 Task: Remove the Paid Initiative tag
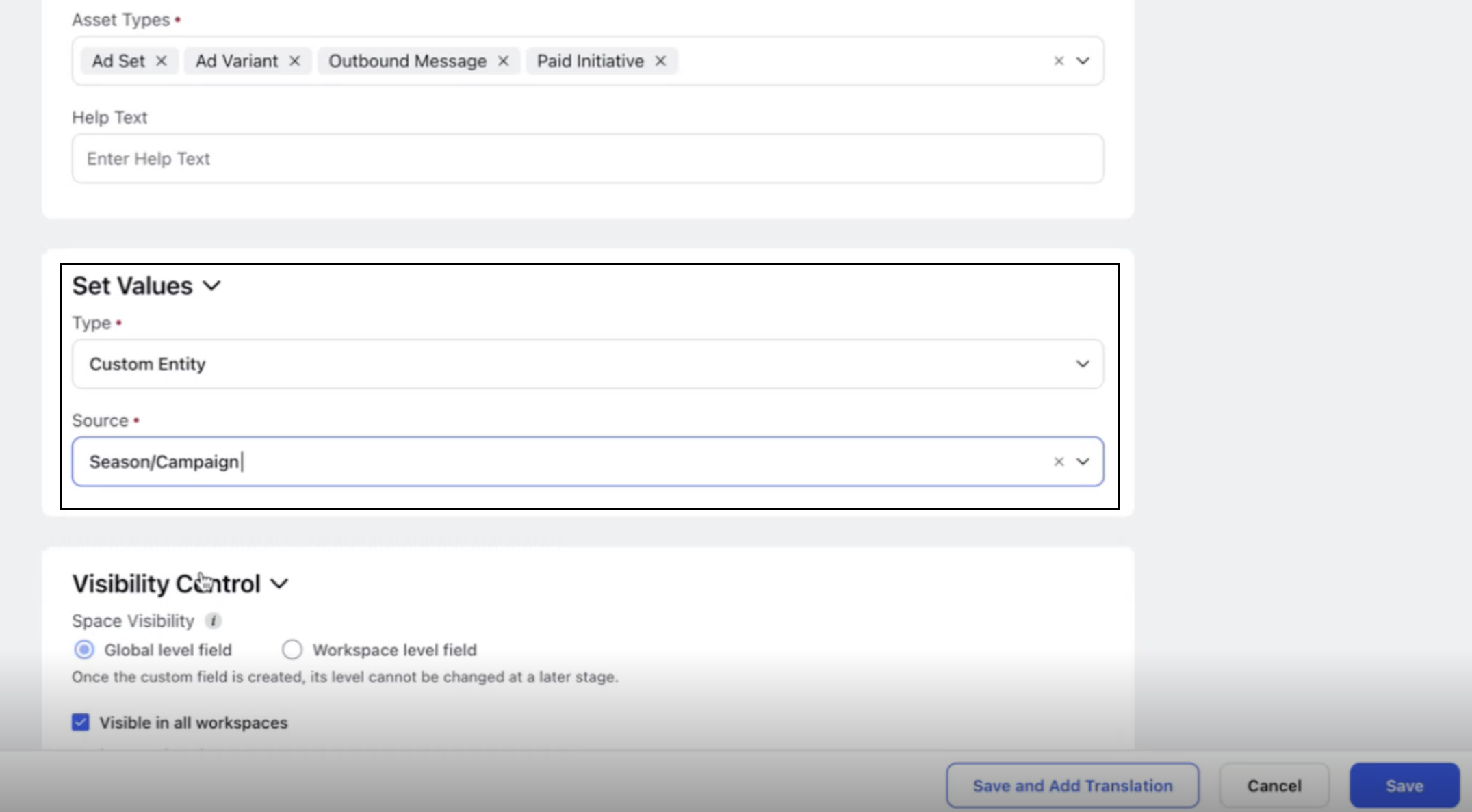(660, 61)
